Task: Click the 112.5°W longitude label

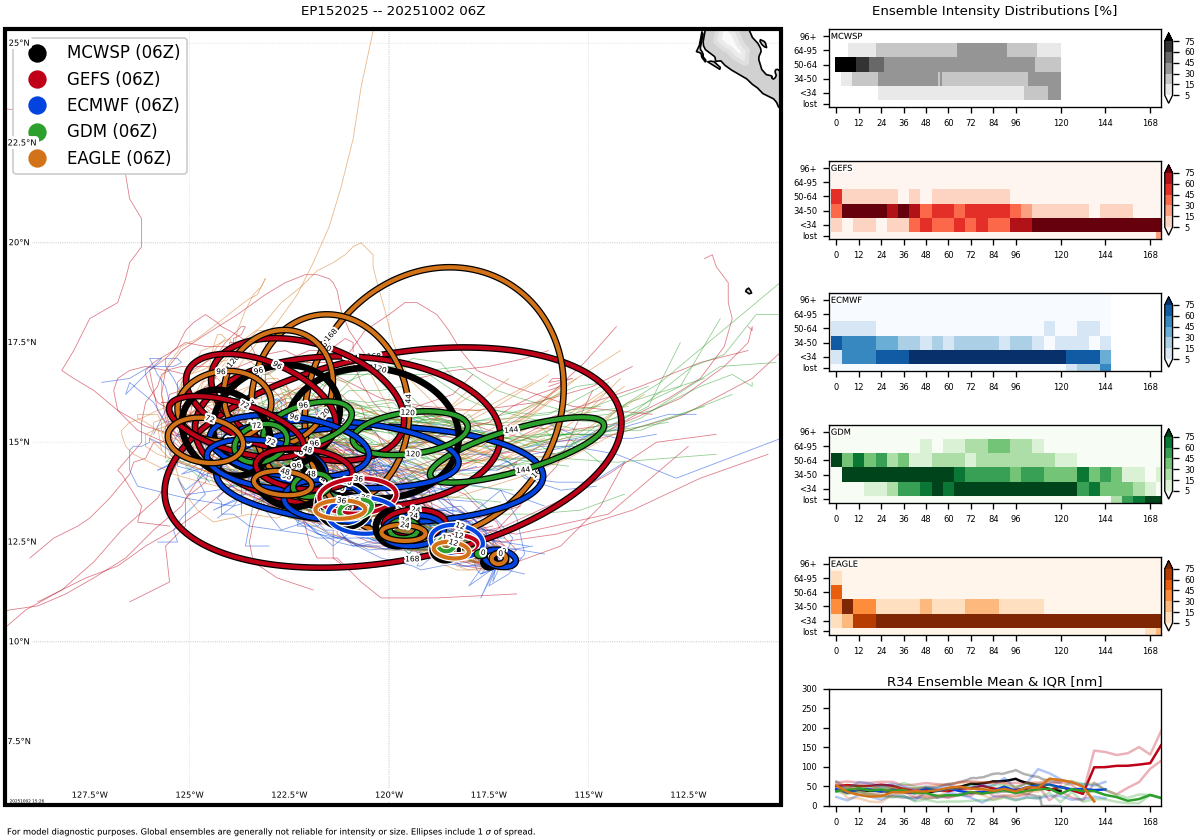Action: pos(688,796)
